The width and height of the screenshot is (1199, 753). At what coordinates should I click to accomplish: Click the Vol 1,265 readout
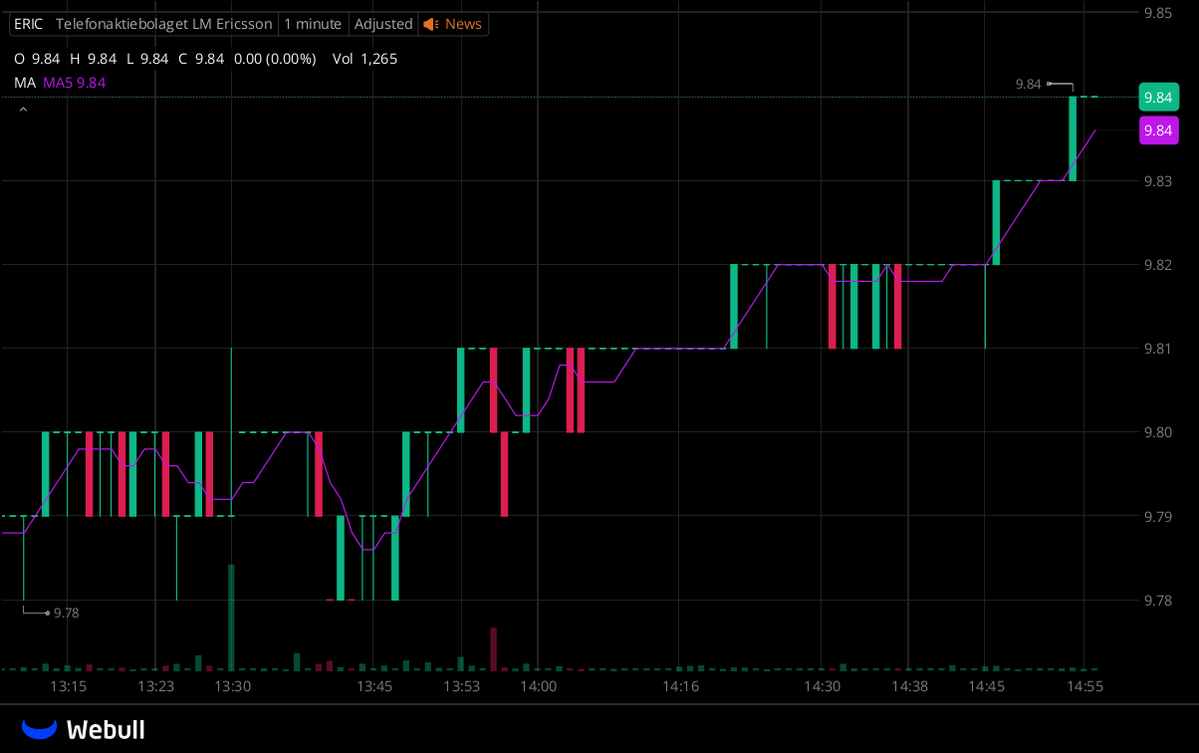(x=365, y=59)
